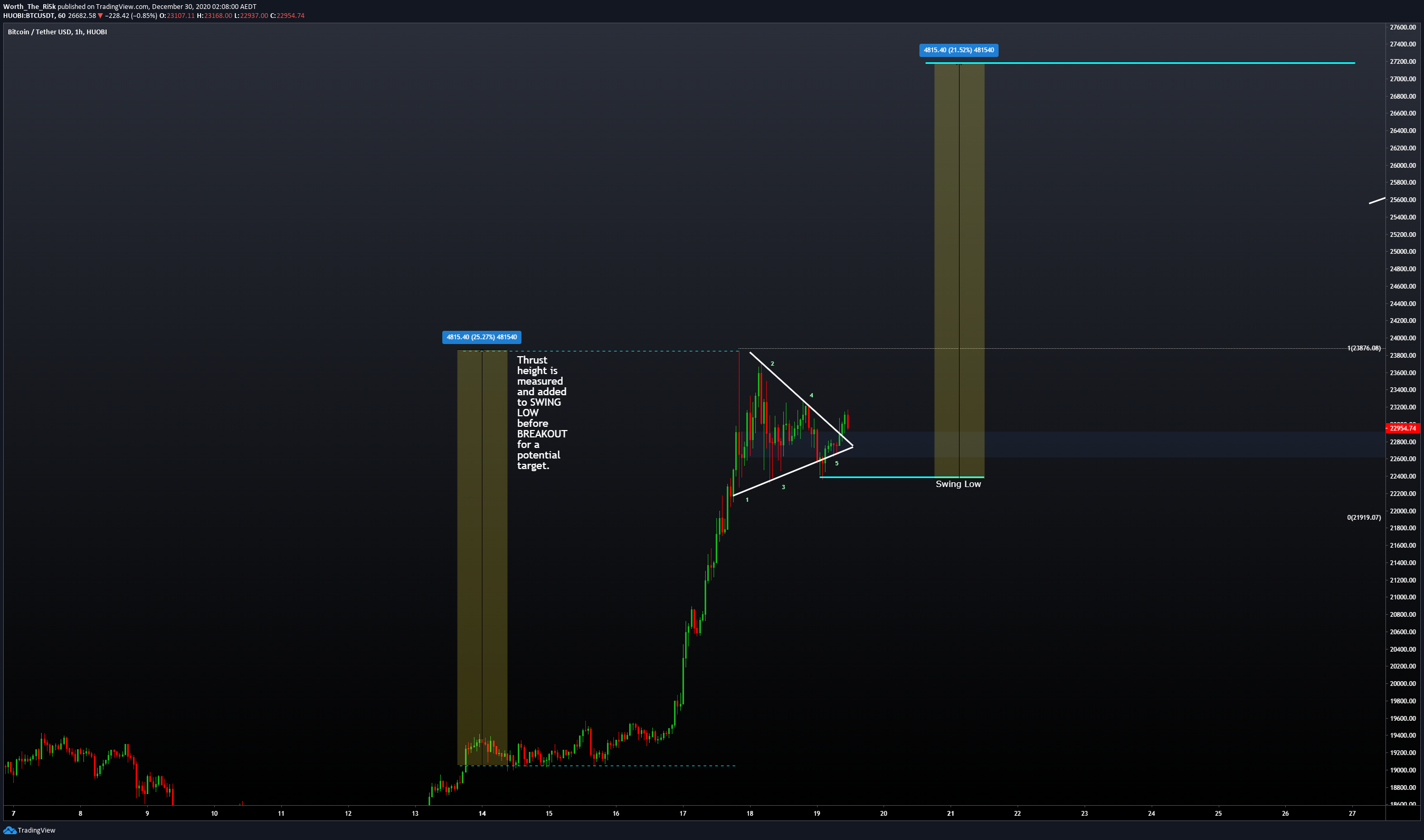Click the red 22954.74 current price tag

pyautogui.click(x=1402, y=428)
